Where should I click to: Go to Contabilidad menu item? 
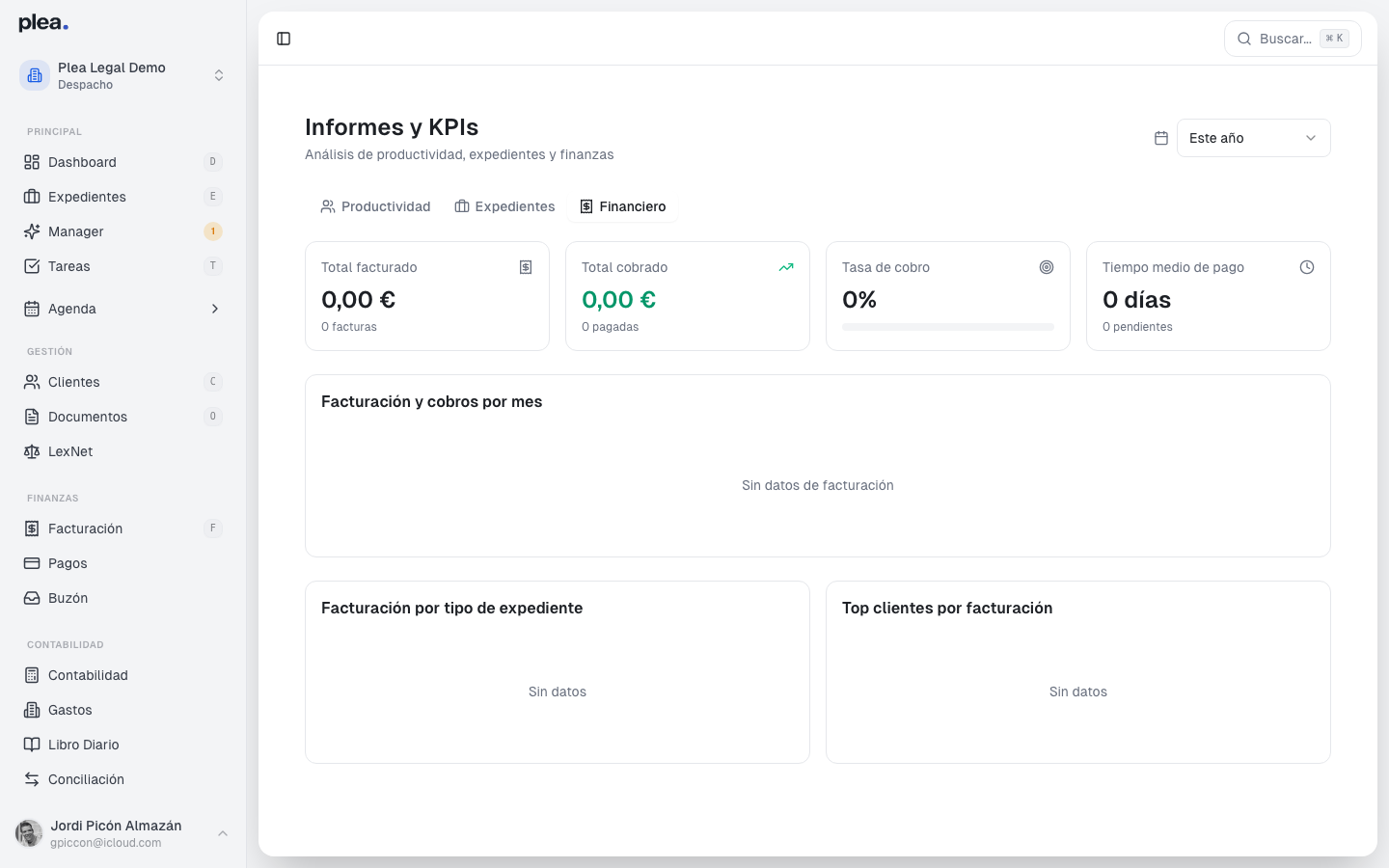pyautogui.click(x=123, y=675)
